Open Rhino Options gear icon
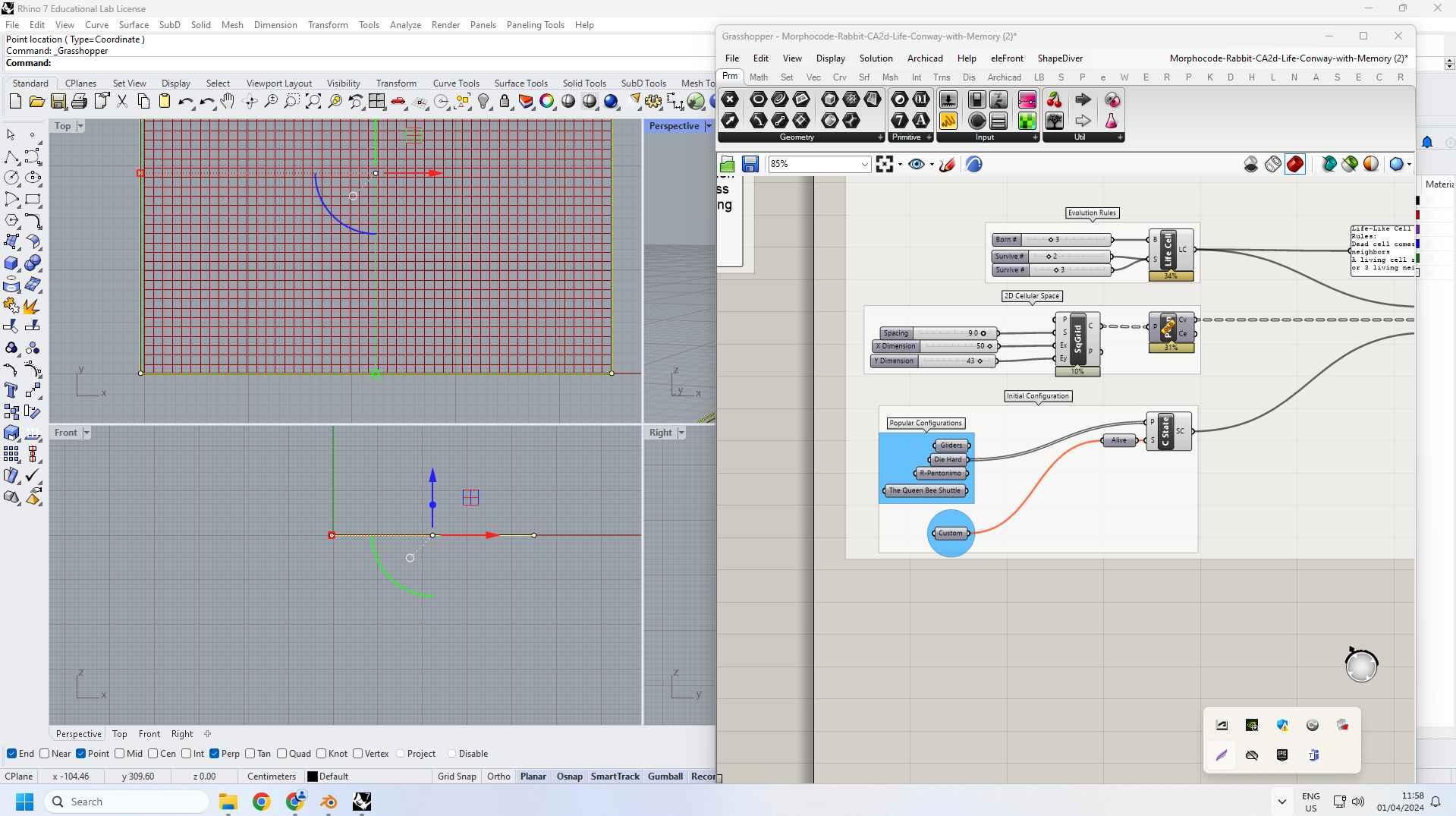The height and width of the screenshot is (816, 1456). (653, 101)
